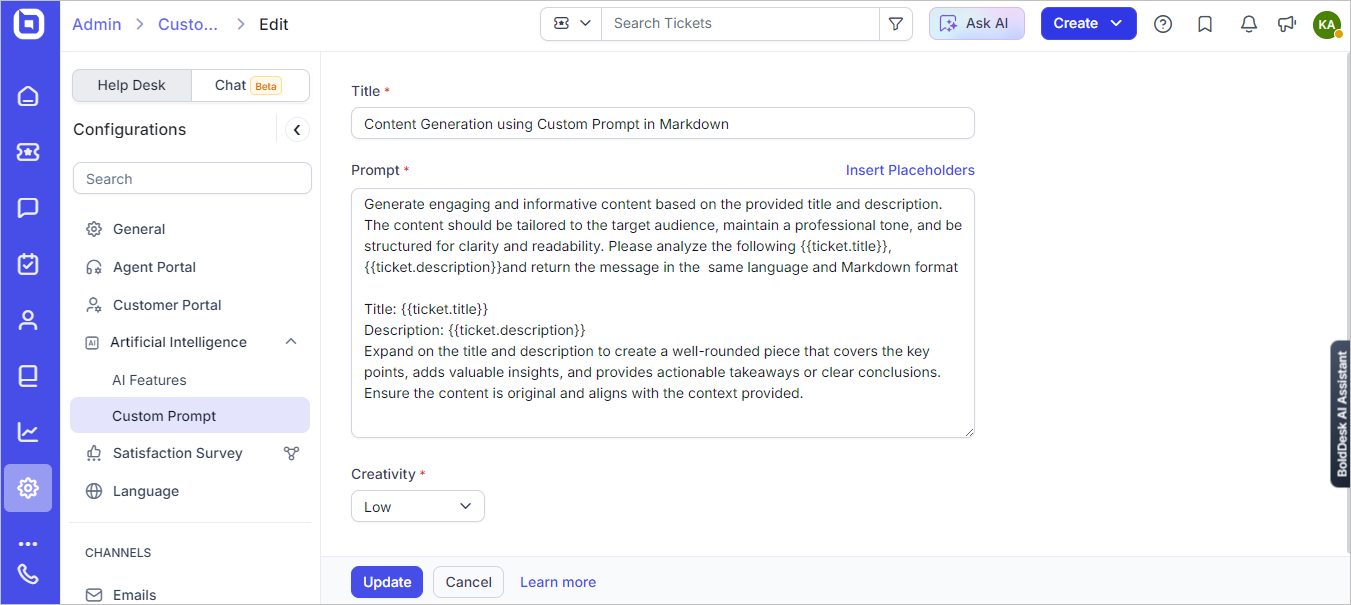
Task: Click the Update button
Action: pyautogui.click(x=387, y=582)
